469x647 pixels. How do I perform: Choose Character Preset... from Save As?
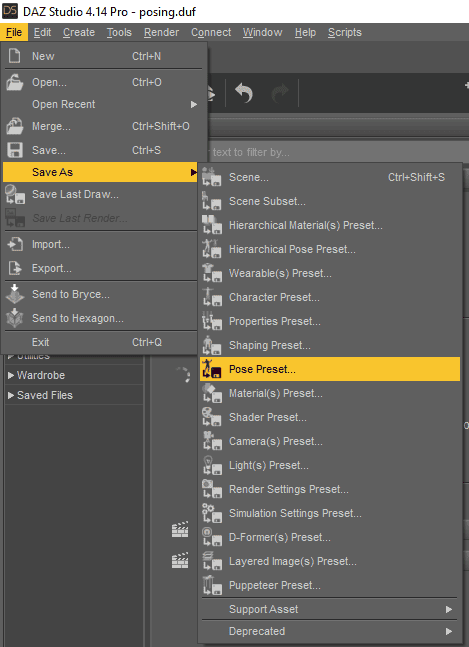point(330,297)
